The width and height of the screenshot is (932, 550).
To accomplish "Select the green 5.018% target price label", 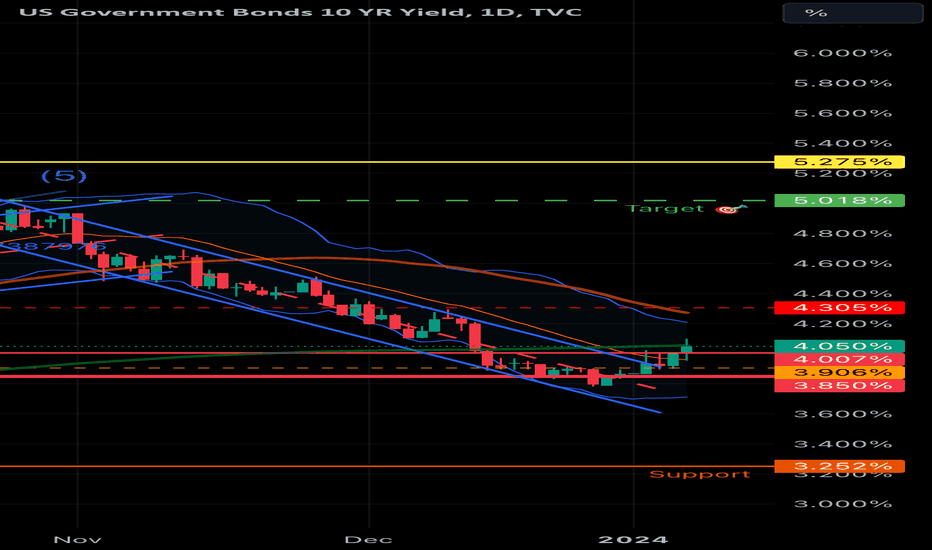I will (839, 200).
